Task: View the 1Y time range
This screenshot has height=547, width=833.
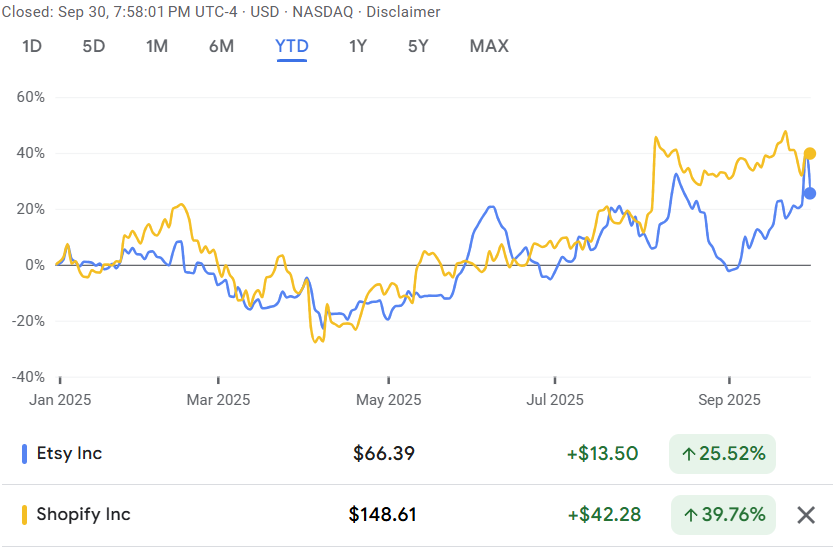Action: click(358, 46)
